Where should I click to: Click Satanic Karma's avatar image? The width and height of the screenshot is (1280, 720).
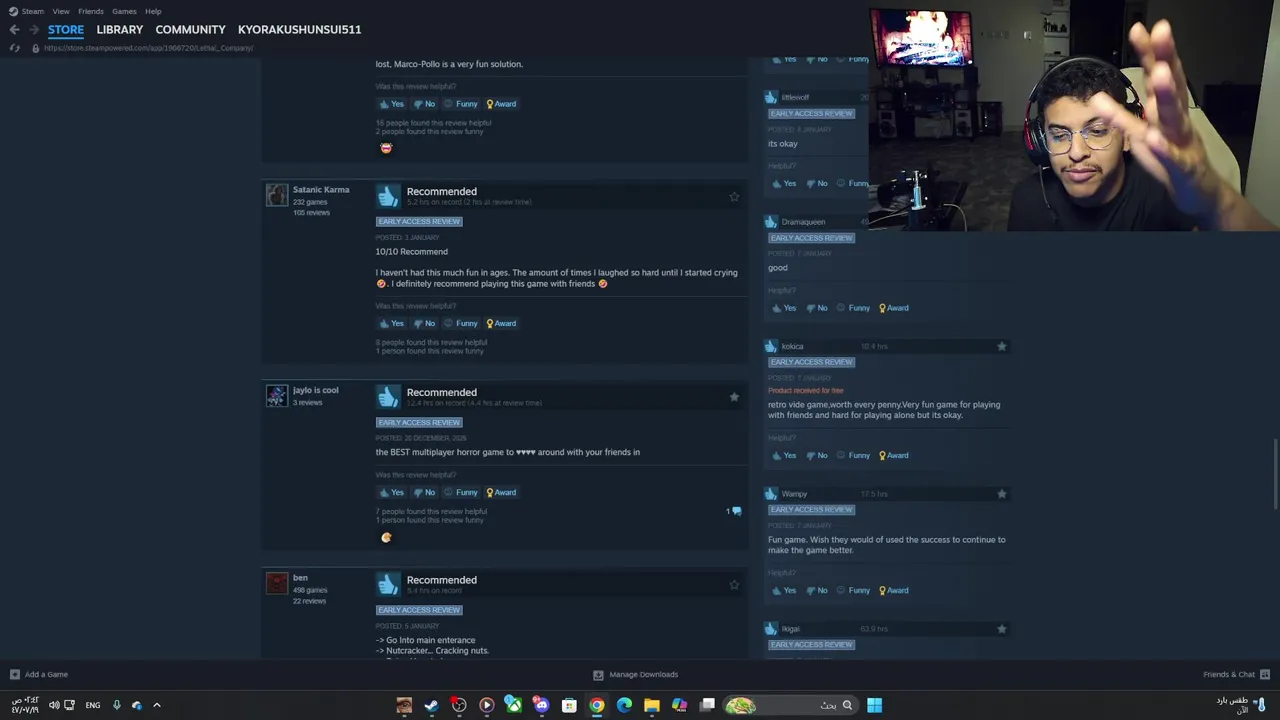(277, 195)
